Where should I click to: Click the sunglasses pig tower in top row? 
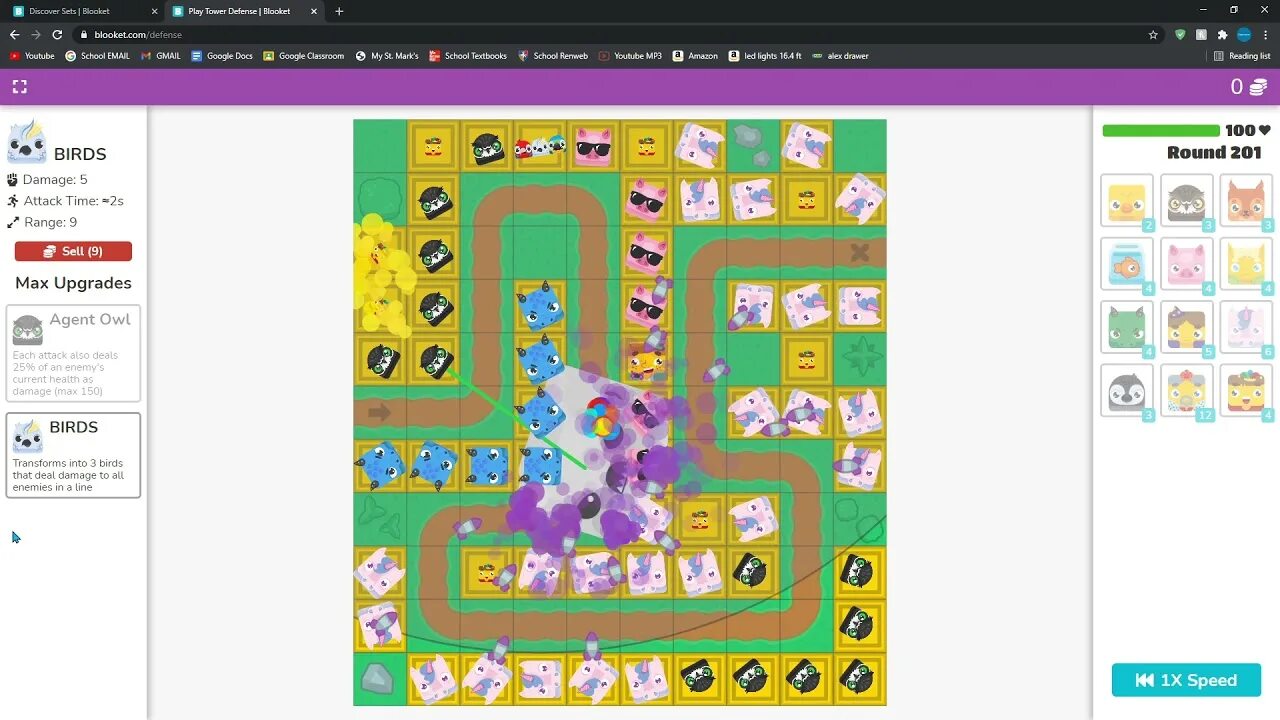pyautogui.click(x=593, y=147)
